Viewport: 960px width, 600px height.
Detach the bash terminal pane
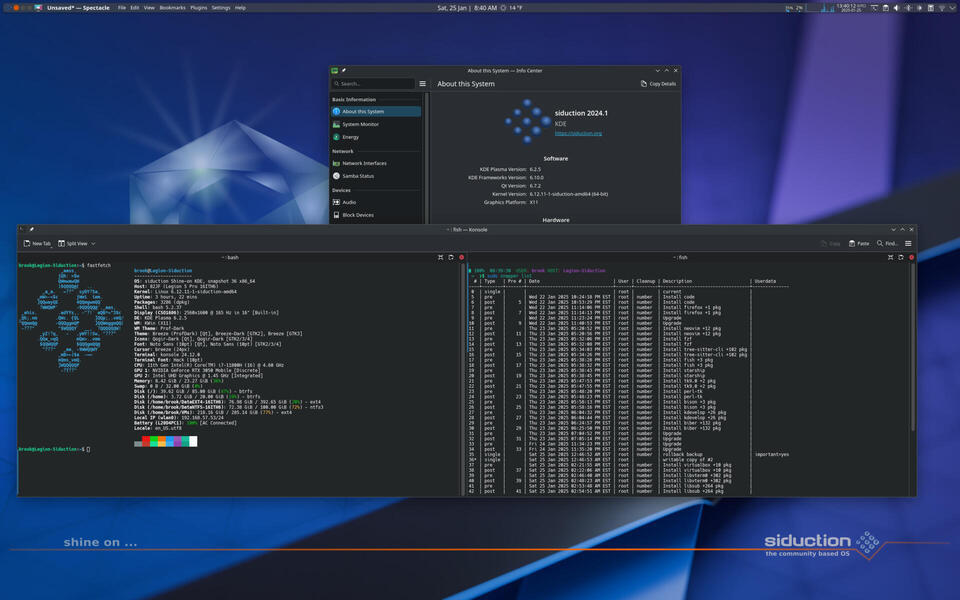451,258
